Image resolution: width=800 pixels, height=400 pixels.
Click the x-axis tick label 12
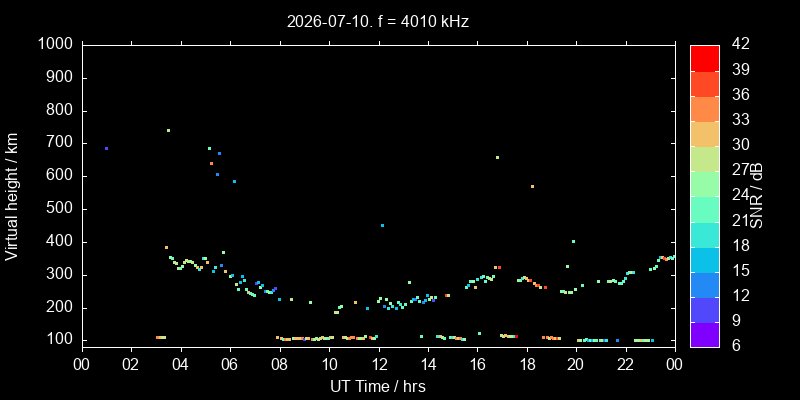(379, 364)
